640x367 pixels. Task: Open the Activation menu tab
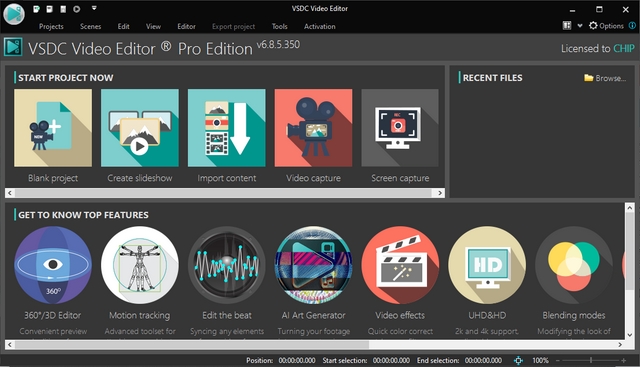coord(320,27)
